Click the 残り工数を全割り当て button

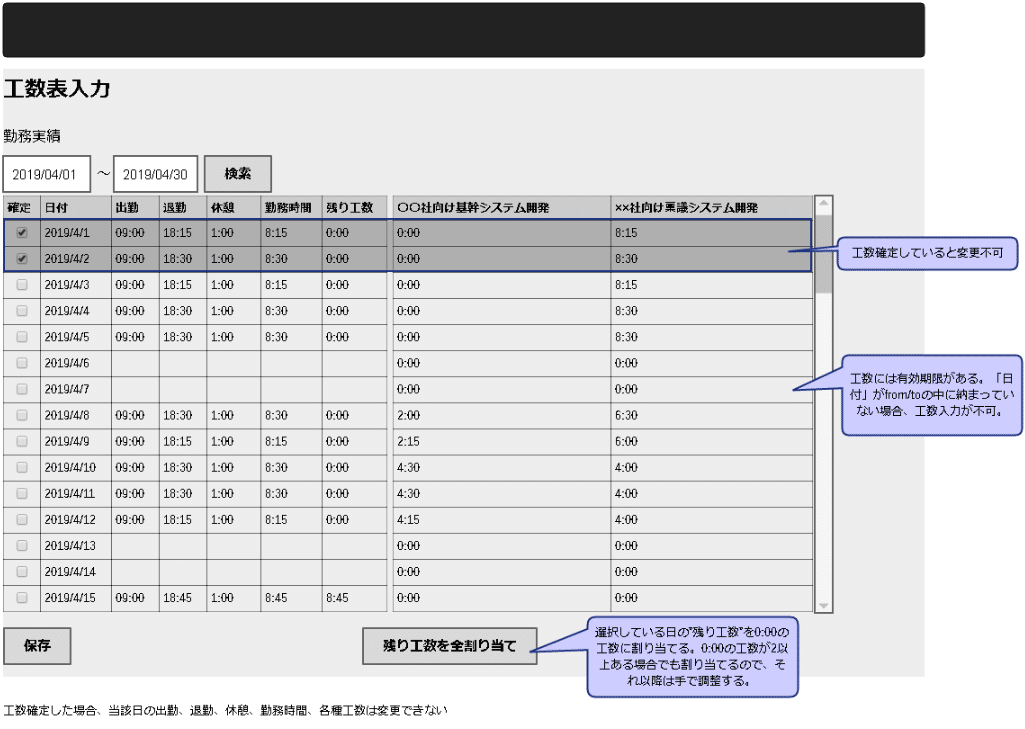pos(450,645)
